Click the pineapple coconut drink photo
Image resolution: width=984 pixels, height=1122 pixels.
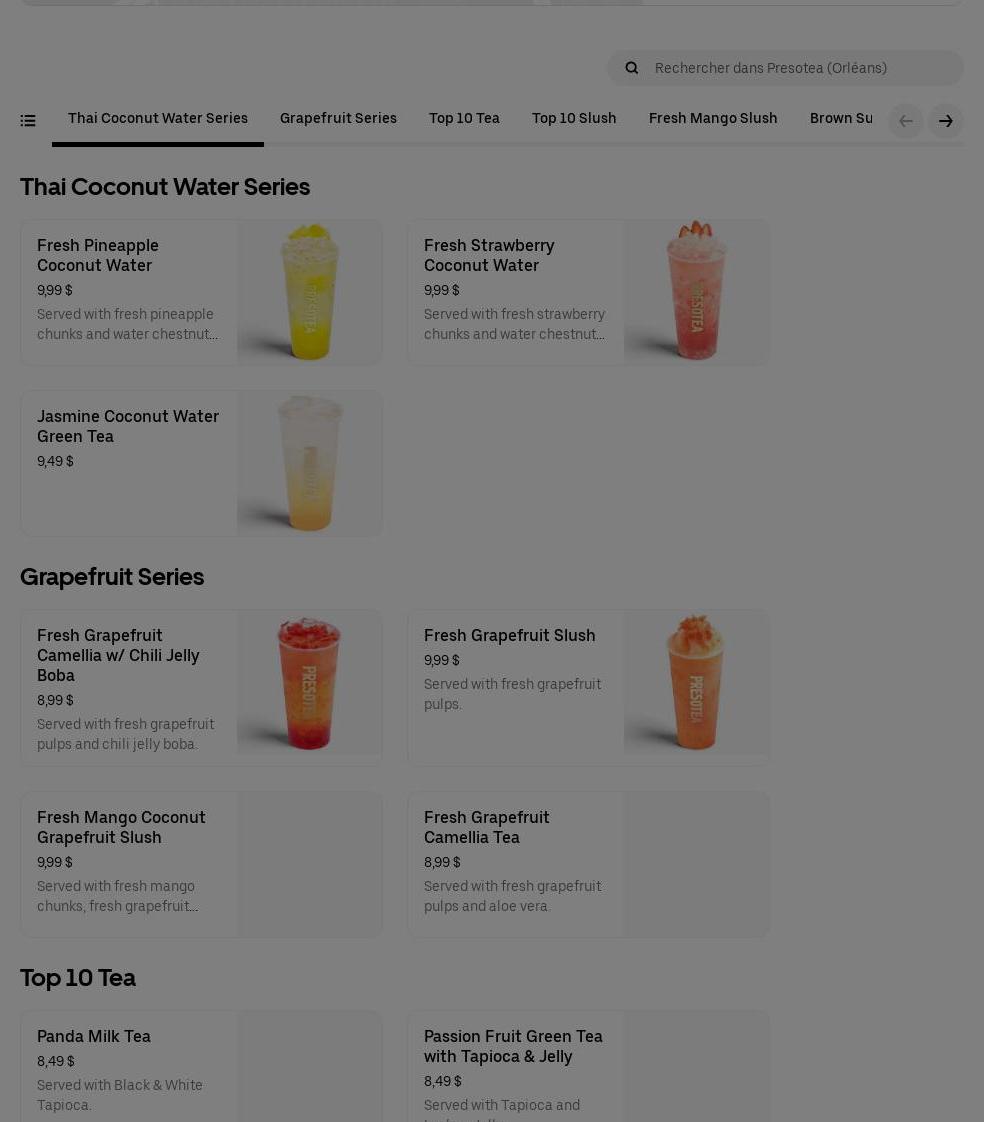(x=309, y=292)
